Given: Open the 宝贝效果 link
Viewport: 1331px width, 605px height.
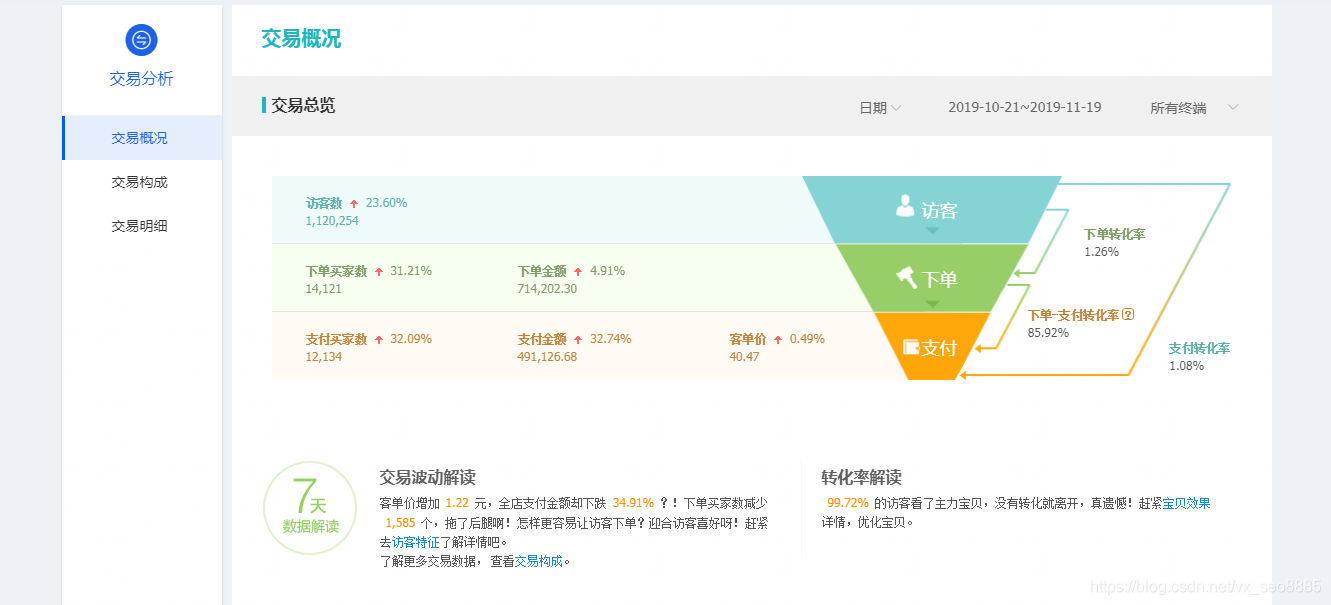Looking at the screenshot, I should [1186, 503].
